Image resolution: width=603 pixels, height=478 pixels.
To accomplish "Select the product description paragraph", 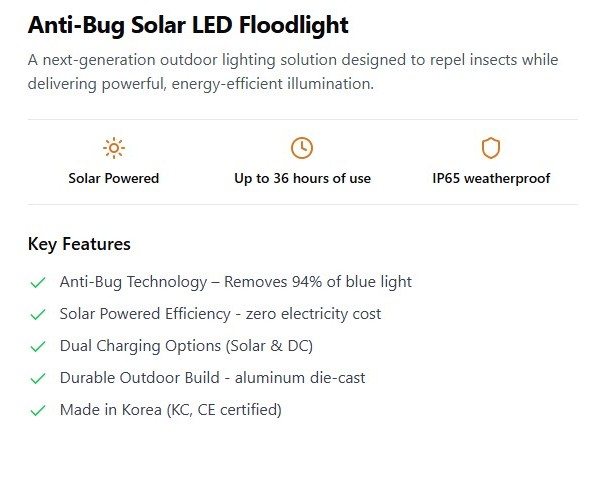I will (293, 72).
